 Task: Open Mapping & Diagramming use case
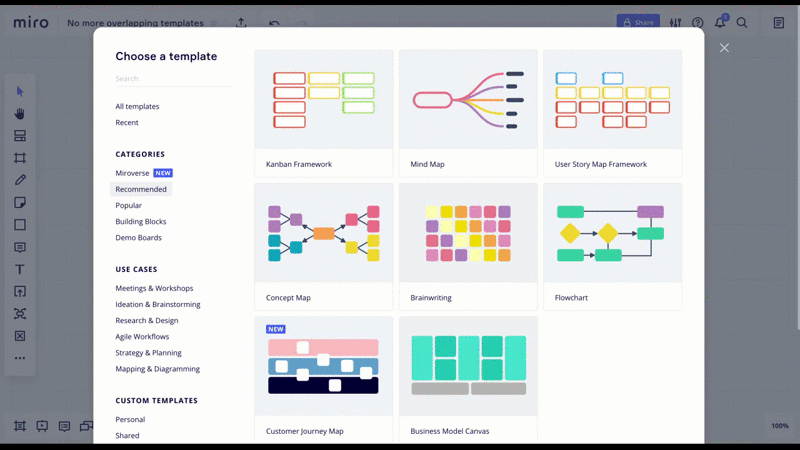[x=158, y=369]
